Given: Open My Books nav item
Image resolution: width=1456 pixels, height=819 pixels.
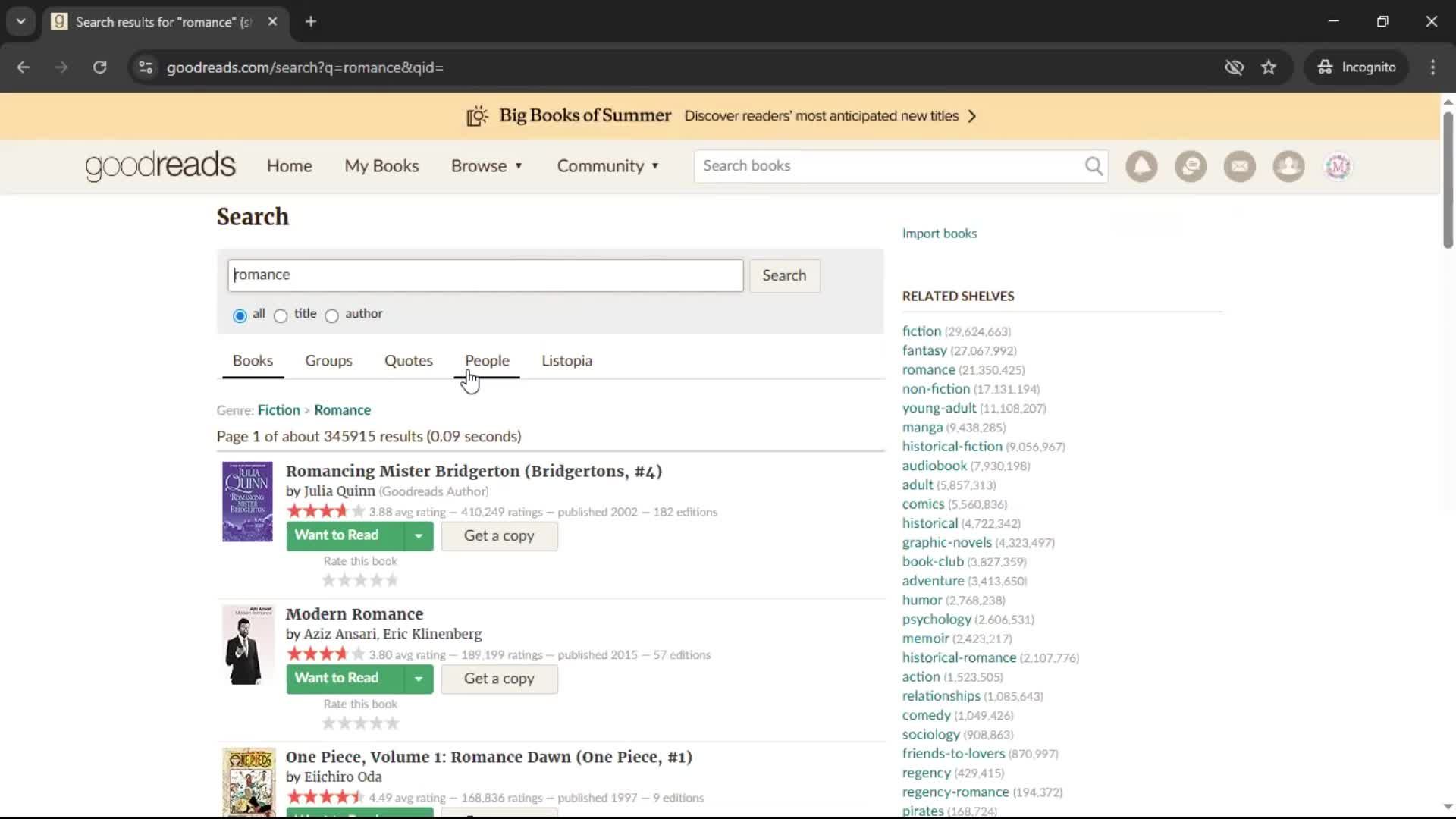Looking at the screenshot, I should (x=381, y=166).
